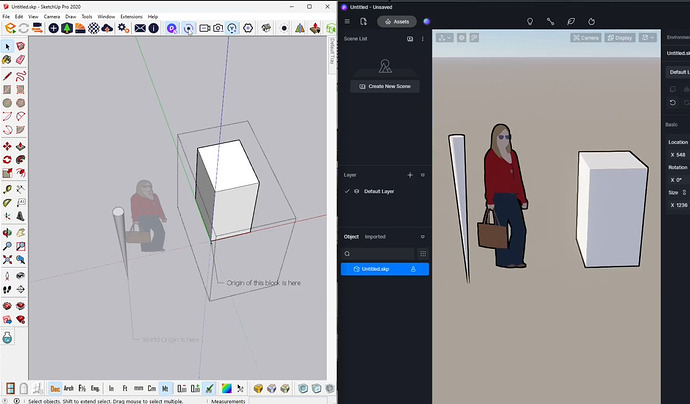Viewport: 690px width, 404px height.
Task: Open the Layer panel filter dropdown
Action: pos(422,175)
